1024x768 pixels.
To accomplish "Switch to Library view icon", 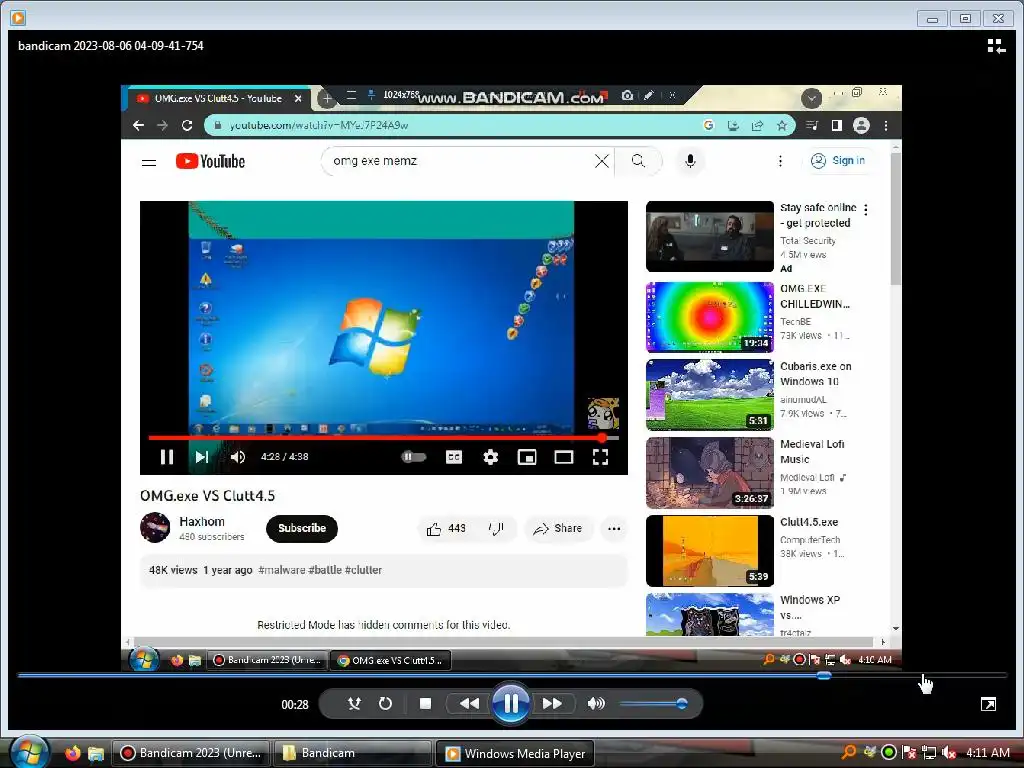I will pyautogui.click(x=996, y=46).
